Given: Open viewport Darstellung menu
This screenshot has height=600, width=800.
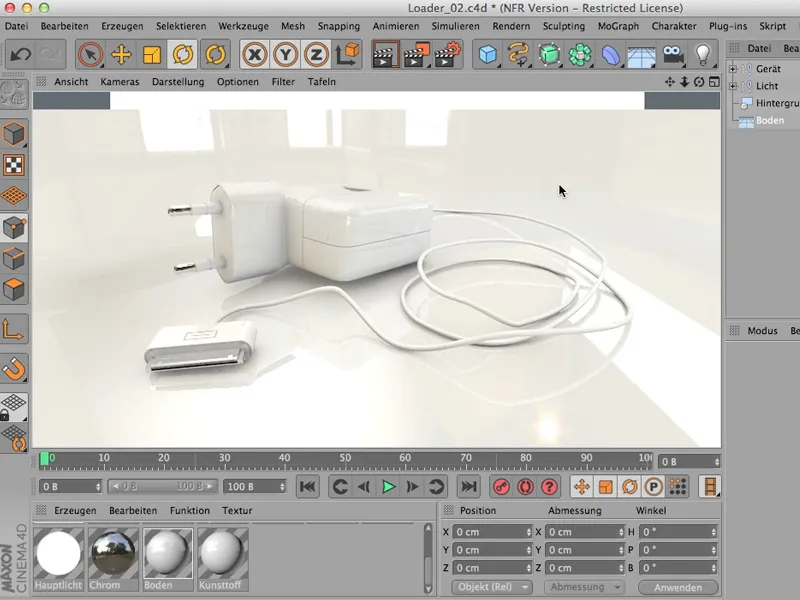Looking at the screenshot, I should tap(178, 82).
